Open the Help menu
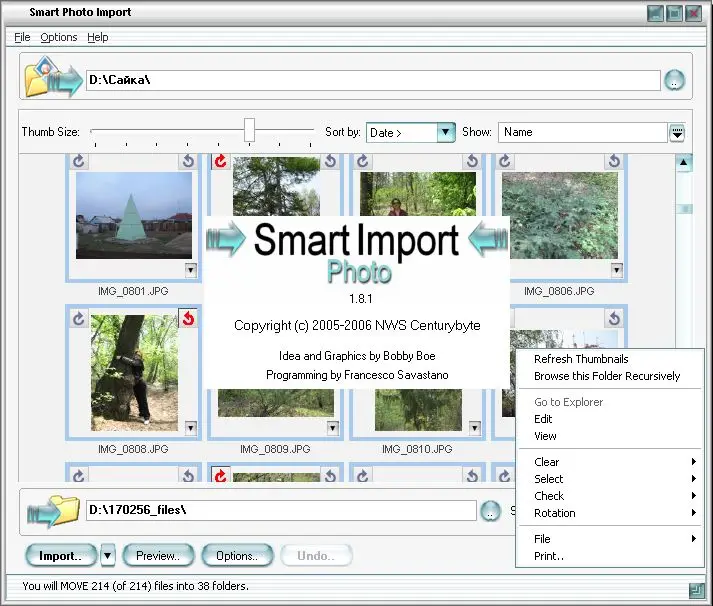713x606 pixels. tap(98, 37)
